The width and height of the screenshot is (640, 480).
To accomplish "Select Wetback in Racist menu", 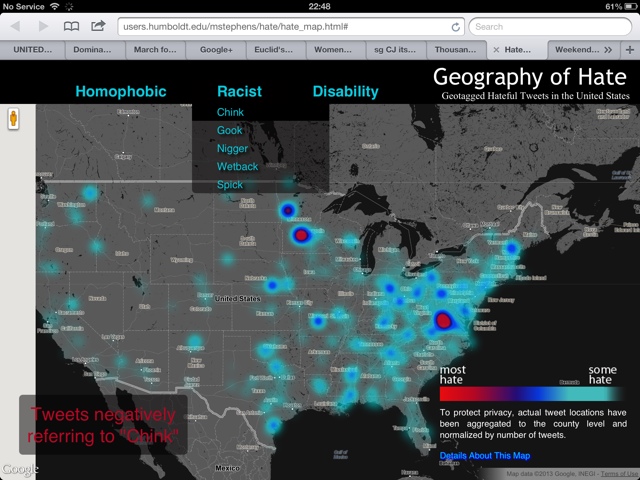I will 238,167.
